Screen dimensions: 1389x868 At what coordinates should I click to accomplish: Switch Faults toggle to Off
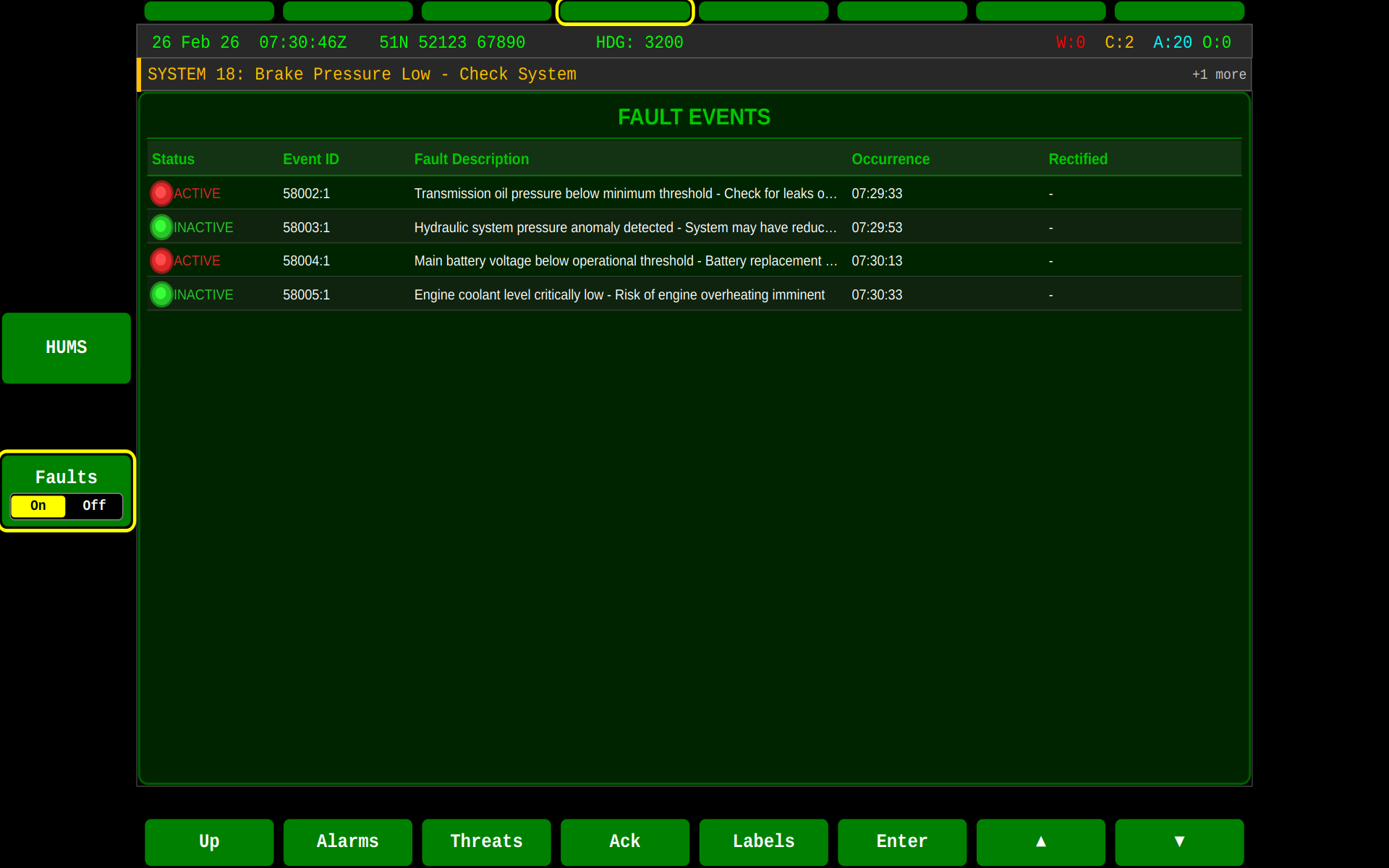pyautogui.click(x=94, y=506)
